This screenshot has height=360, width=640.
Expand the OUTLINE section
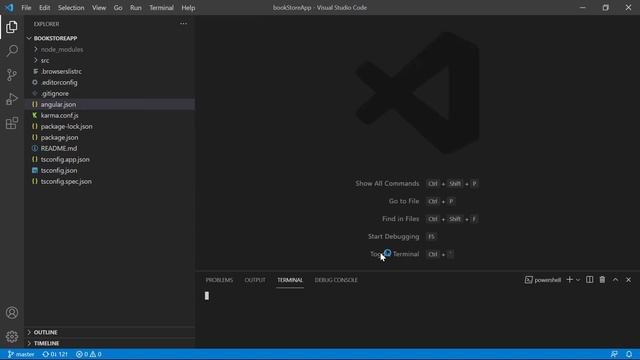(x=109, y=332)
